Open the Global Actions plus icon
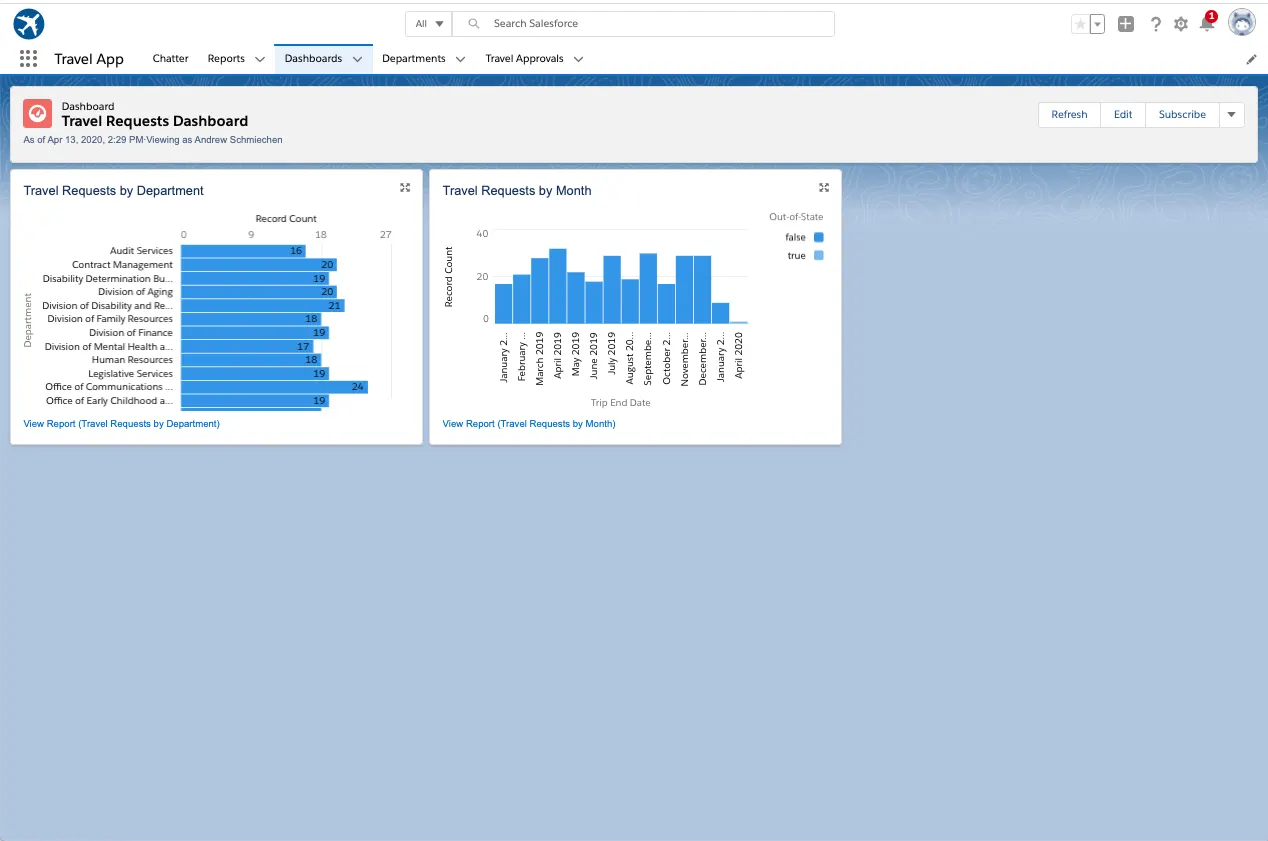This screenshot has width=1268, height=841. point(1126,24)
